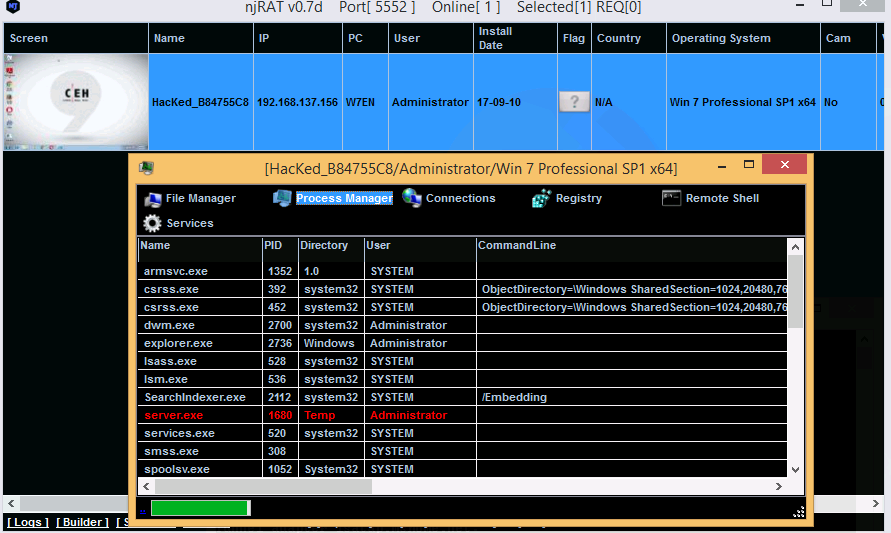This screenshot has width=891, height=533.
Task: Select lsass.exe process row
Action: (x=463, y=361)
